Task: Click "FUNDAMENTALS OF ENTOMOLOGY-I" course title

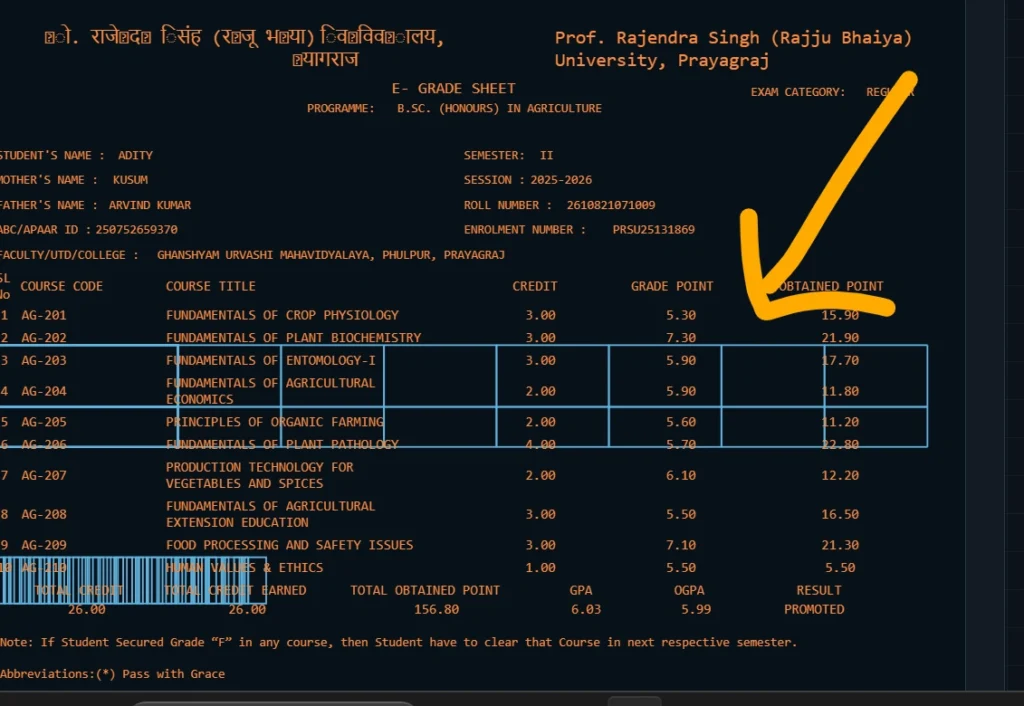Action: 270,361
